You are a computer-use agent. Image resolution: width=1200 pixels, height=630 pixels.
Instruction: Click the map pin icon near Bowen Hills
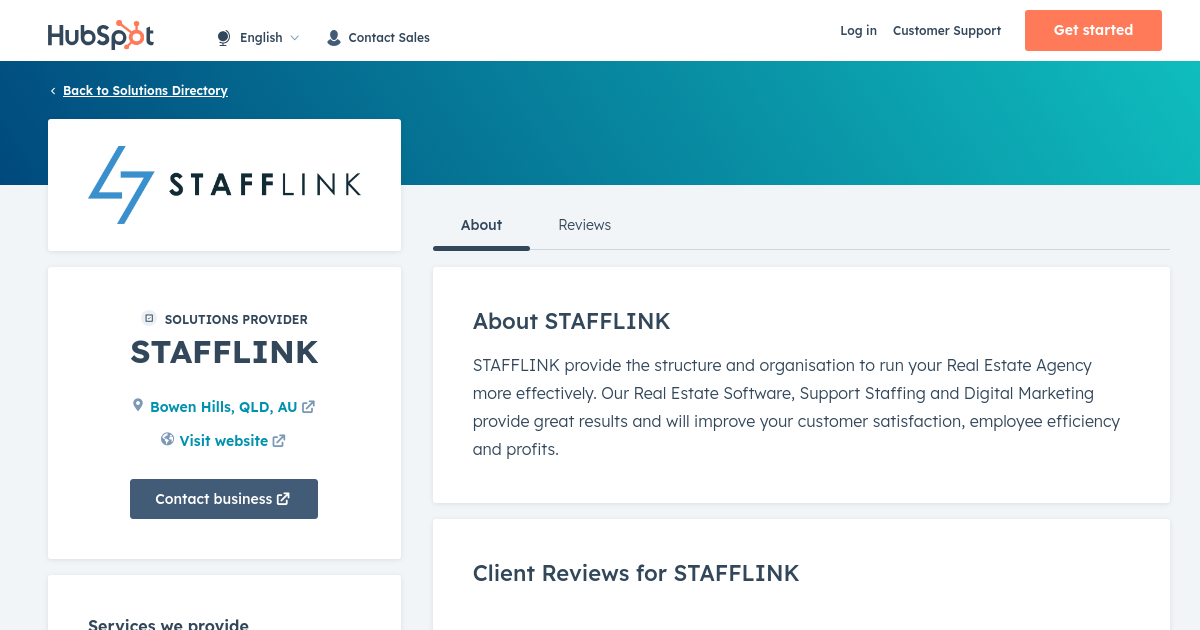pos(138,405)
